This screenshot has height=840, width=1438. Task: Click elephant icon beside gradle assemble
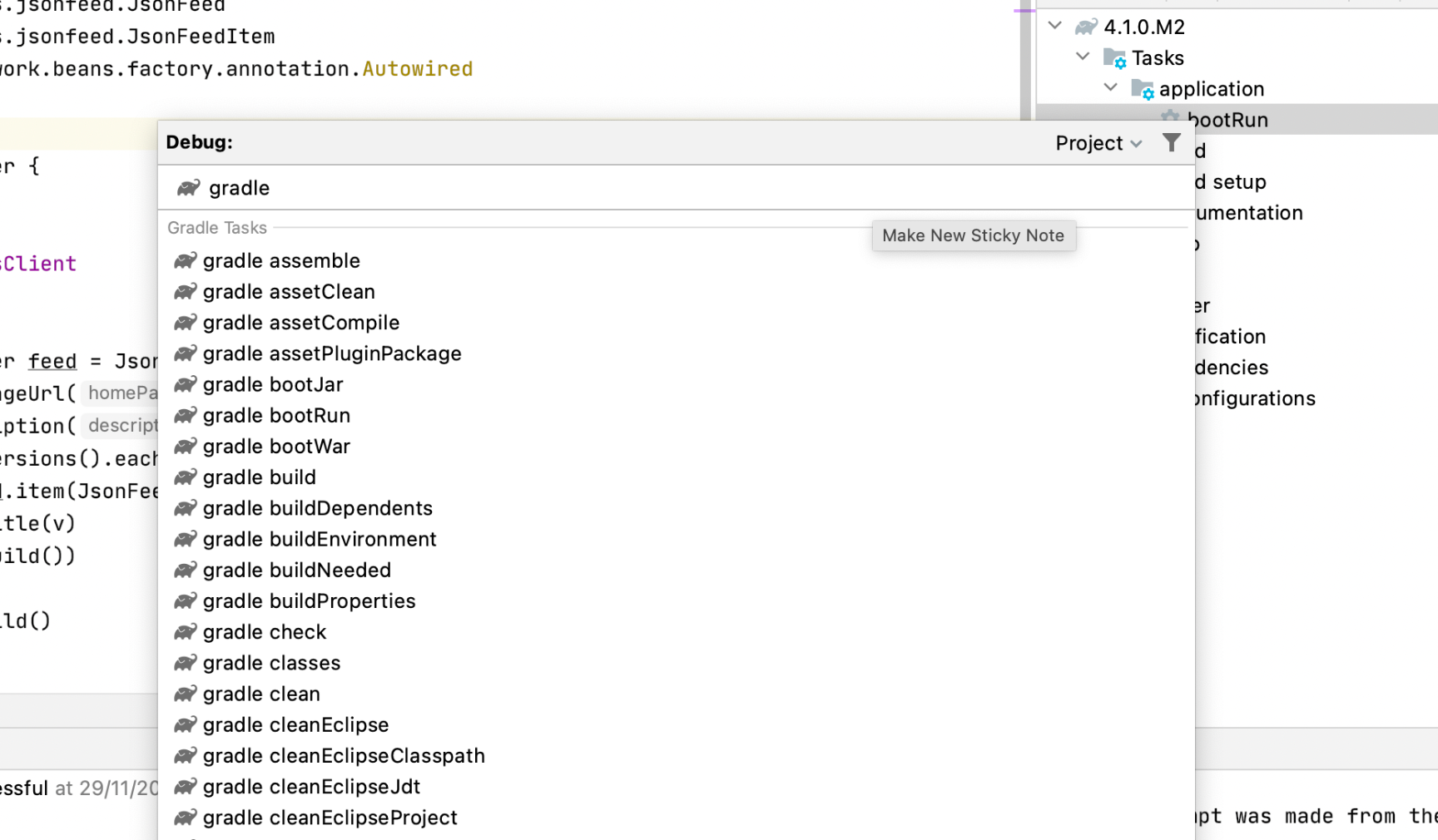tap(185, 261)
